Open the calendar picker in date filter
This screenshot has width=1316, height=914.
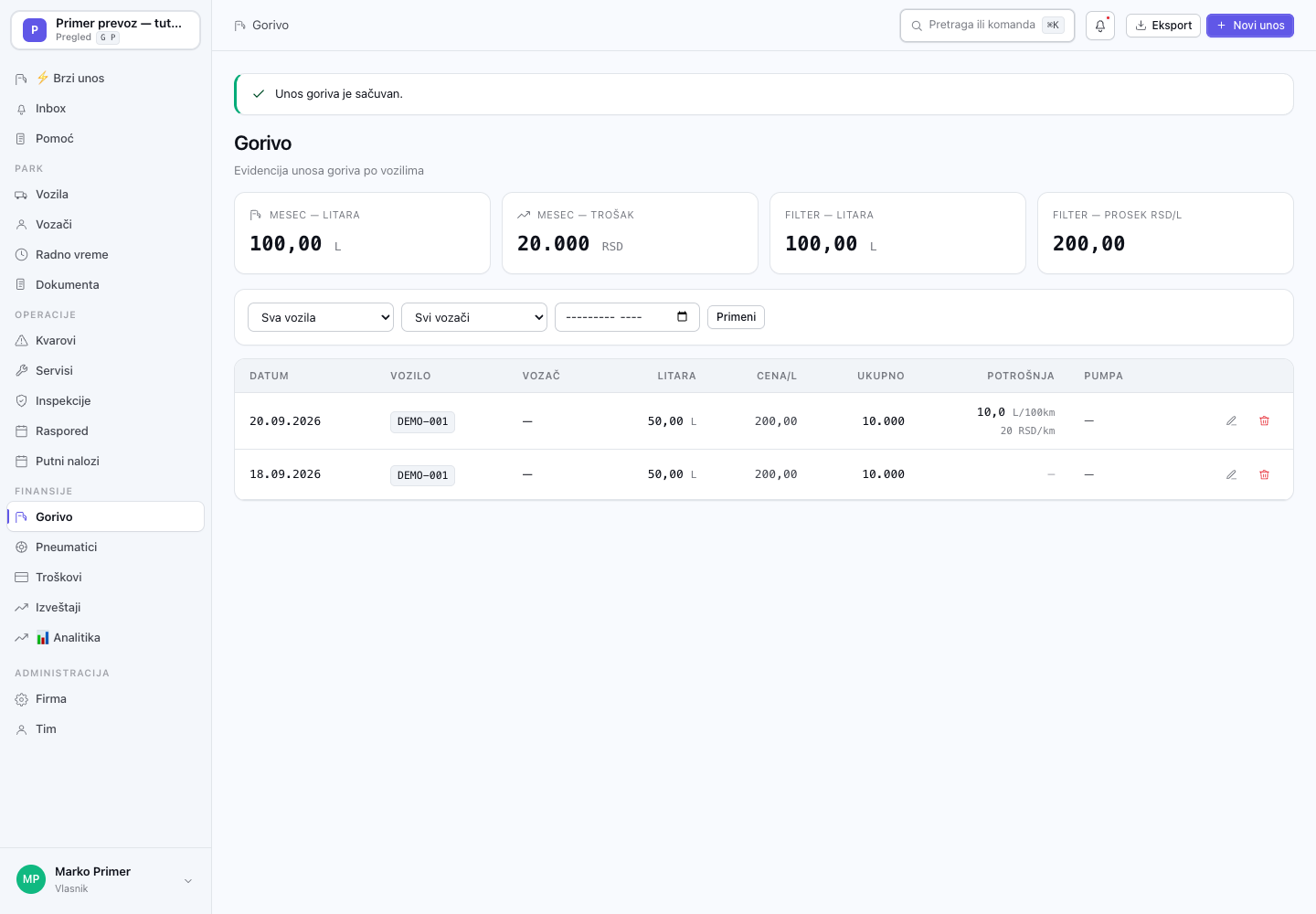[x=682, y=317]
